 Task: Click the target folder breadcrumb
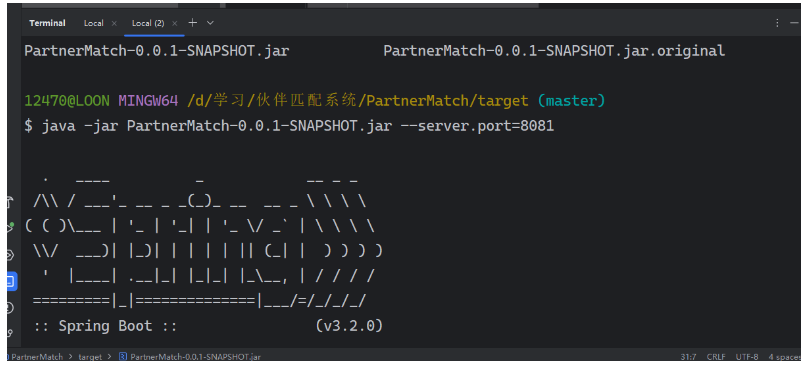90,357
